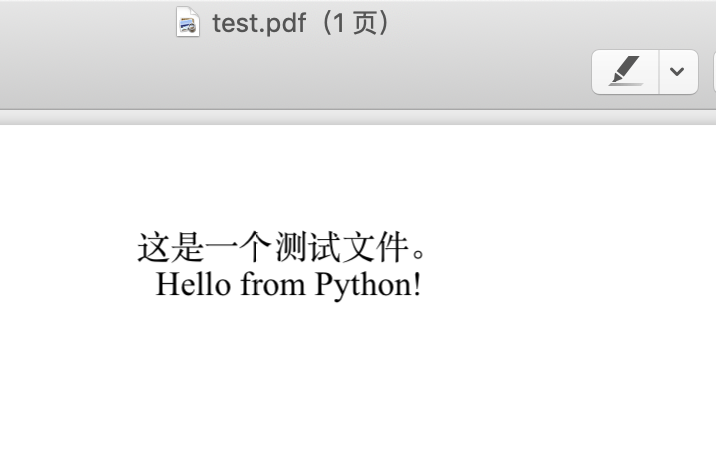Click the cut-off toolbar button right of chevron

pos(713,72)
